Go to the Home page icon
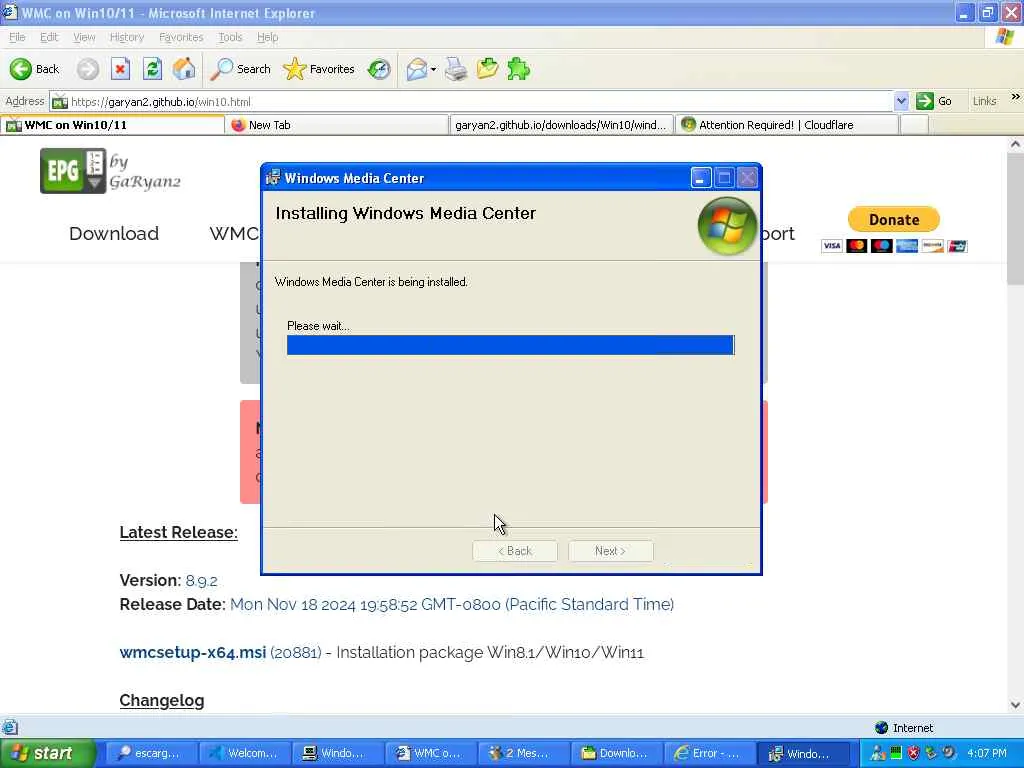The image size is (1024, 768). [x=184, y=69]
